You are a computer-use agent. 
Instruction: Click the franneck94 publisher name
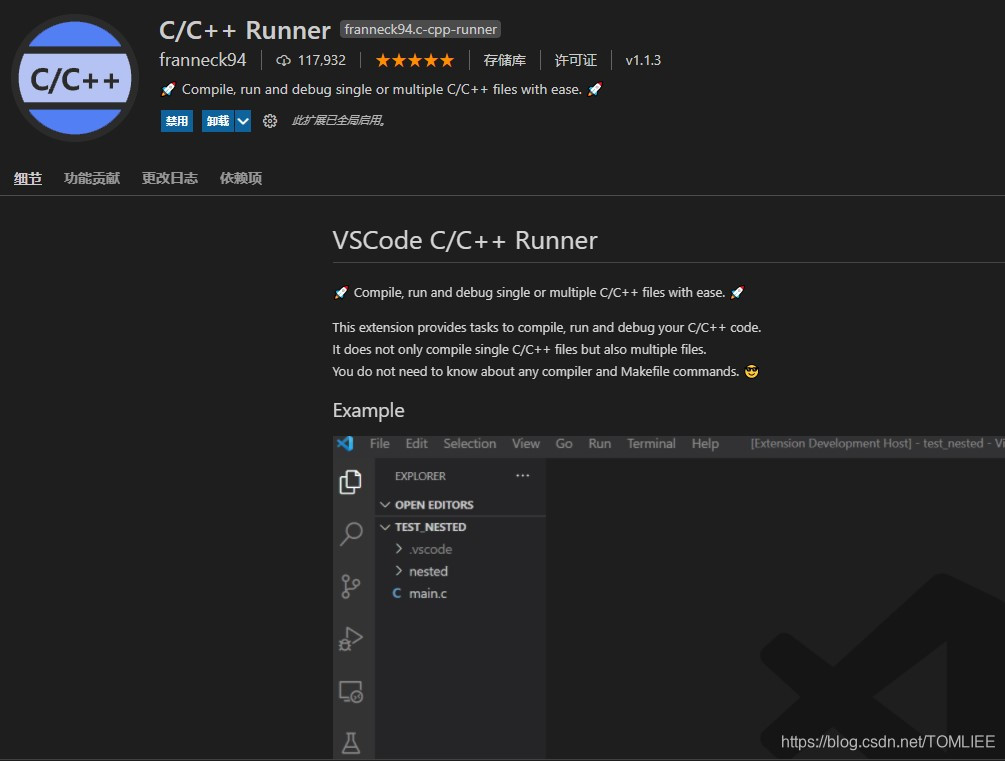pos(203,60)
